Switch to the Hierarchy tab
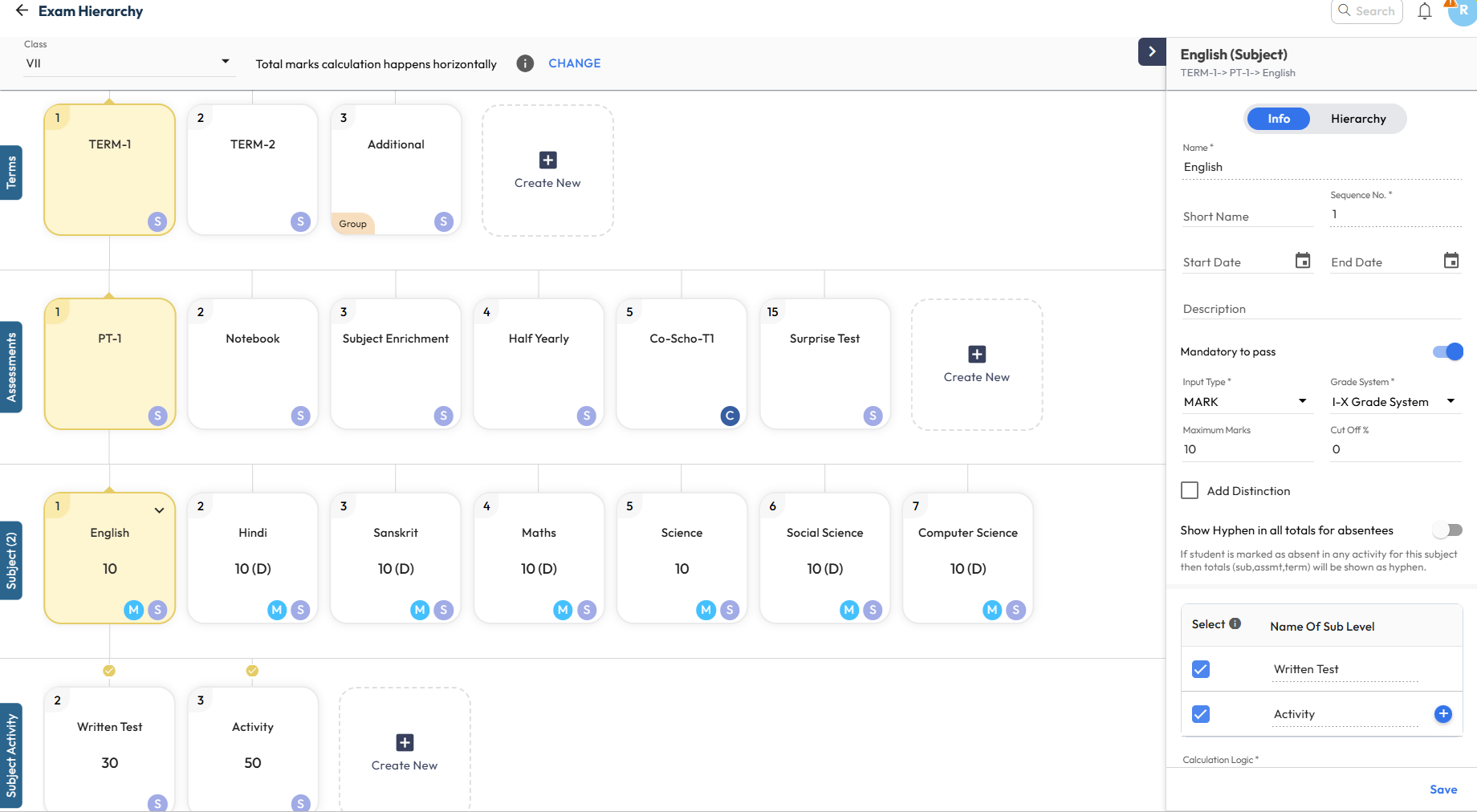Viewport: 1477px width, 812px height. click(1357, 119)
